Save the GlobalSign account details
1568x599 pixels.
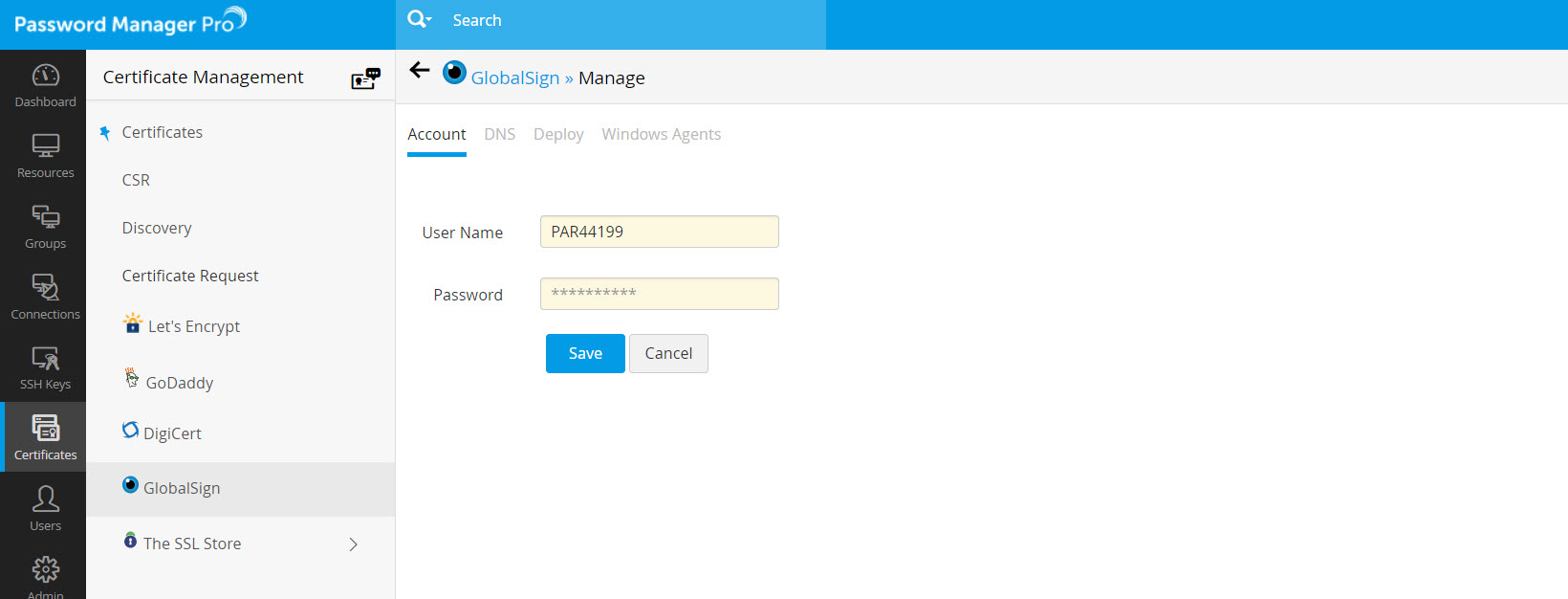585,353
